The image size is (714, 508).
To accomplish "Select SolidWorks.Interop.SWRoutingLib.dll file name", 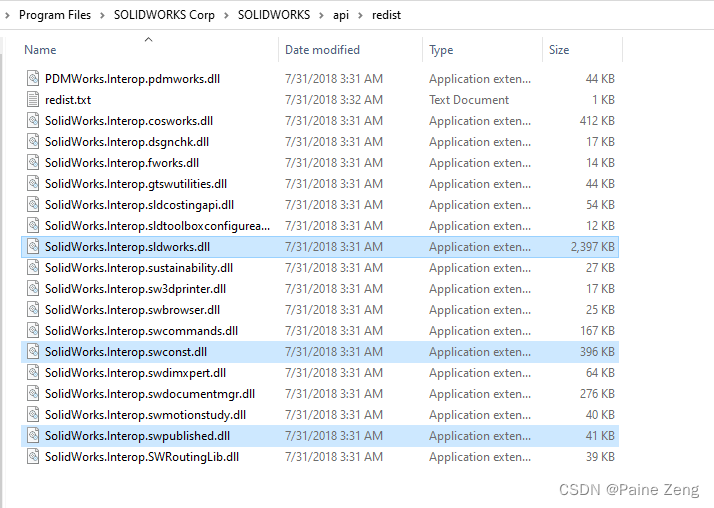I will (x=142, y=456).
